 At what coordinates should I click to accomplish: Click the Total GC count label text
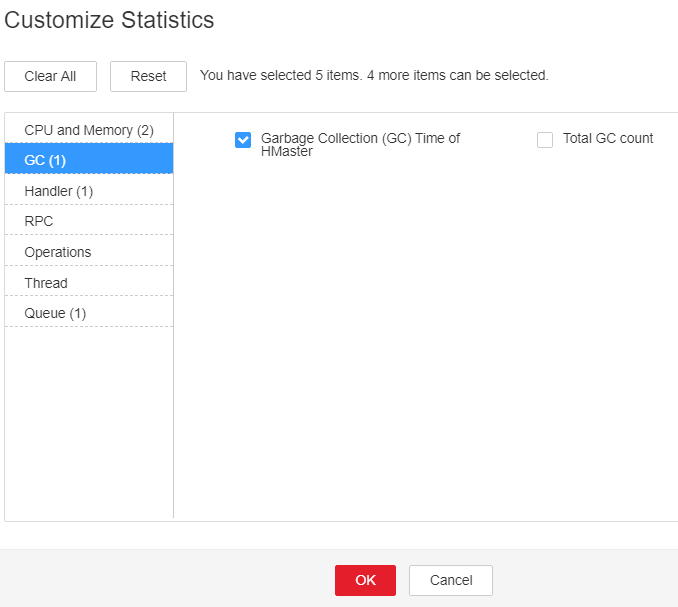click(x=608, y=138)
